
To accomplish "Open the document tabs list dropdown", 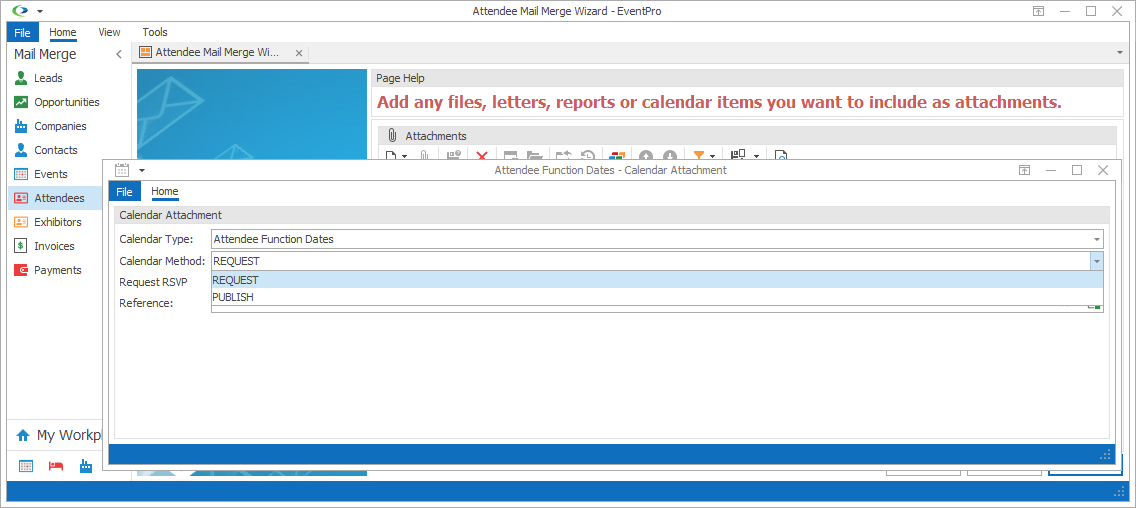I will tap(1121, 53).
